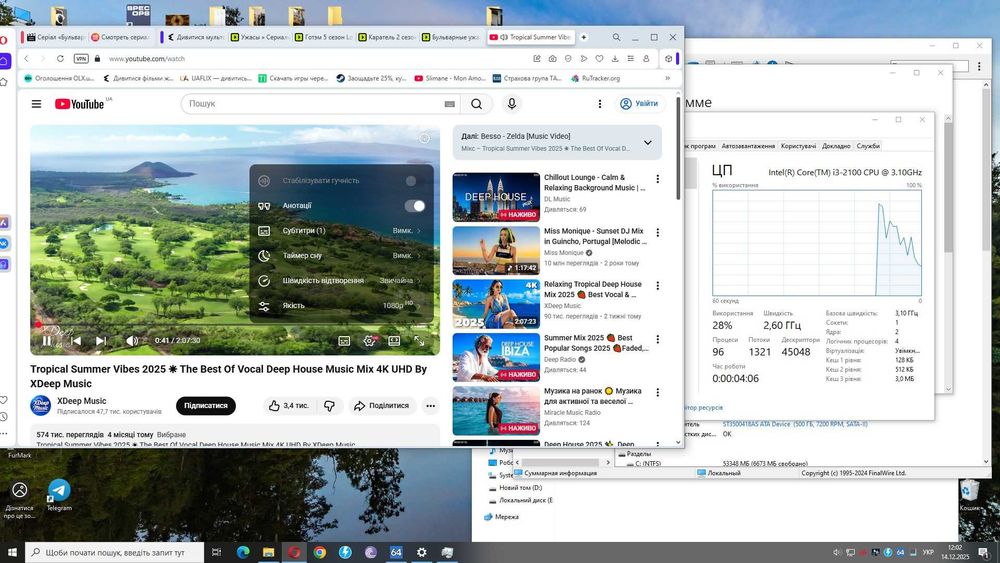Open the Автозавантаження tab in Task Manager
The height and width of the screenshot is (563, 1000).
coord(748,146)
